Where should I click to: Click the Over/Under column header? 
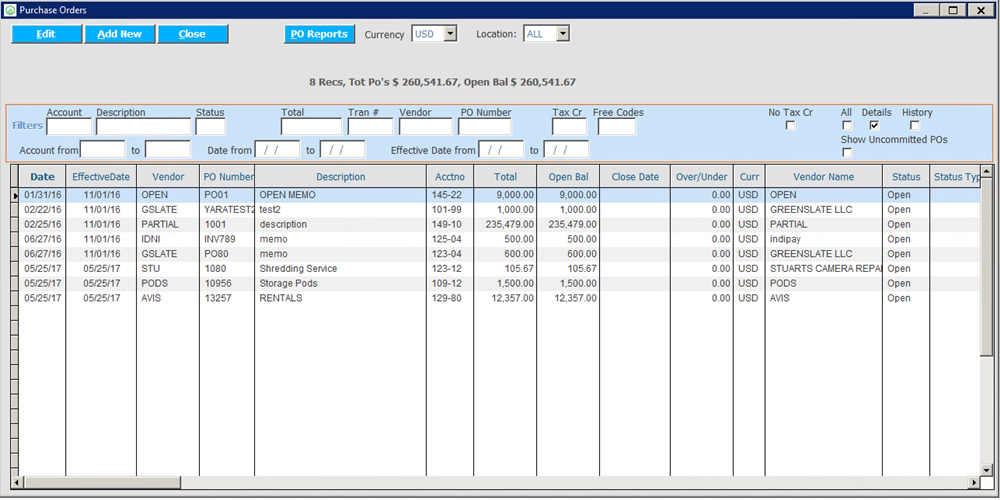pyautogui.click(x=702, y=177)
